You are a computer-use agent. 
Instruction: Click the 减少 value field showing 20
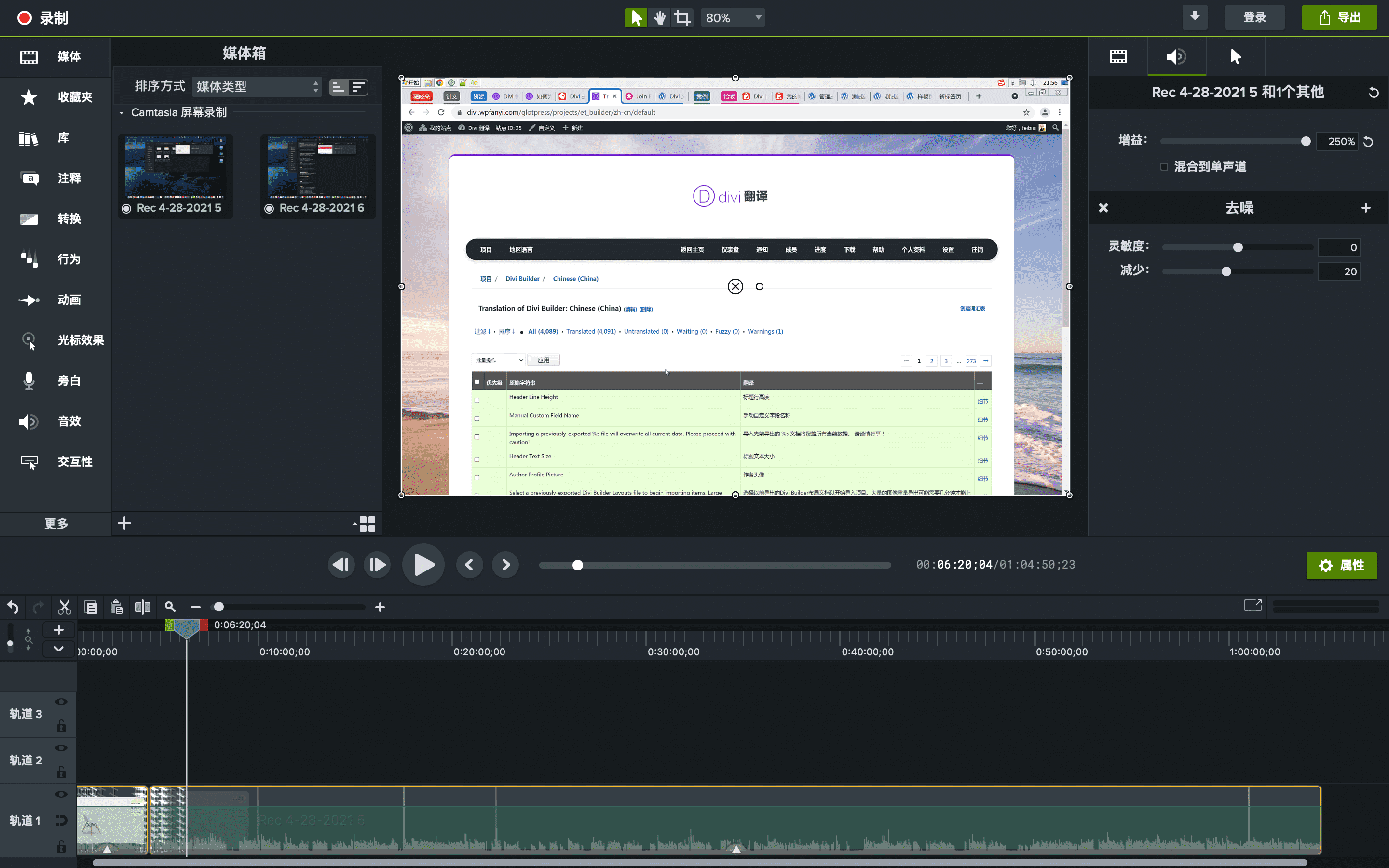(x=1339, y=271)
